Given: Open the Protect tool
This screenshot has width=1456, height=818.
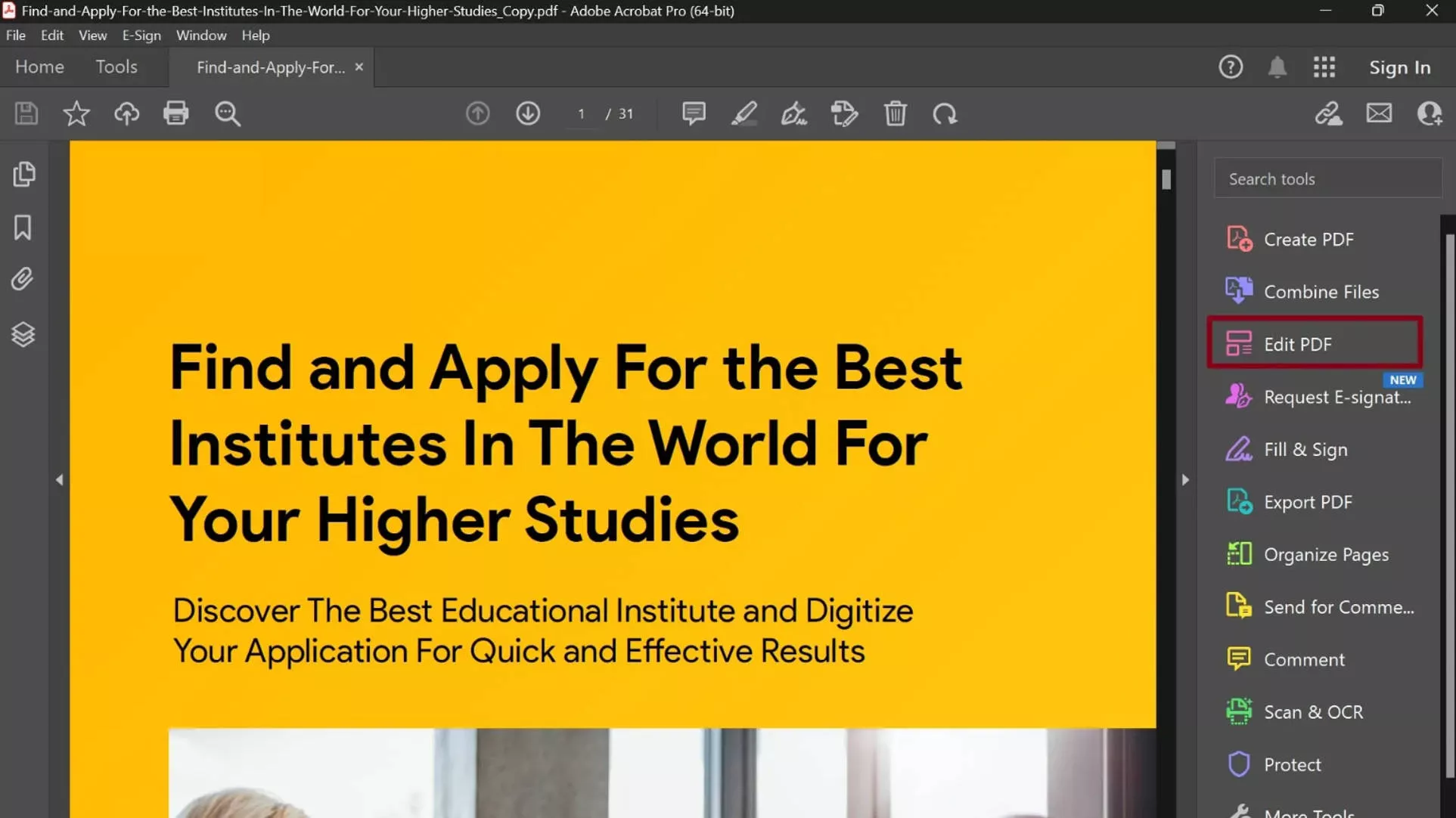Looking at the screenshot, I should pyautogui.click(x=1315, y=764).
